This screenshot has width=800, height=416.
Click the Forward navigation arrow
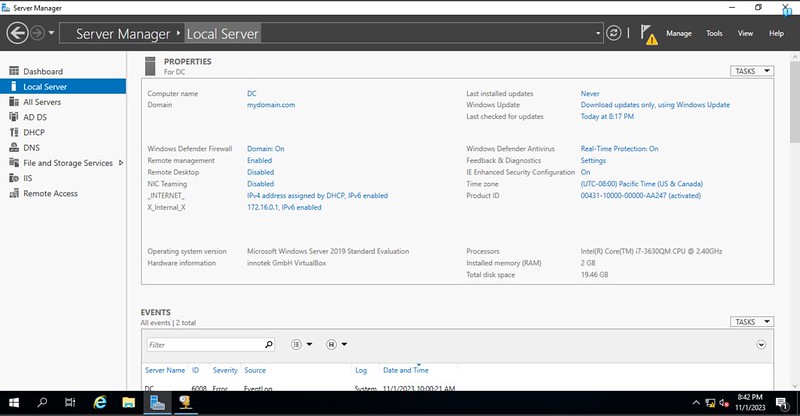(x=37, y=34)
